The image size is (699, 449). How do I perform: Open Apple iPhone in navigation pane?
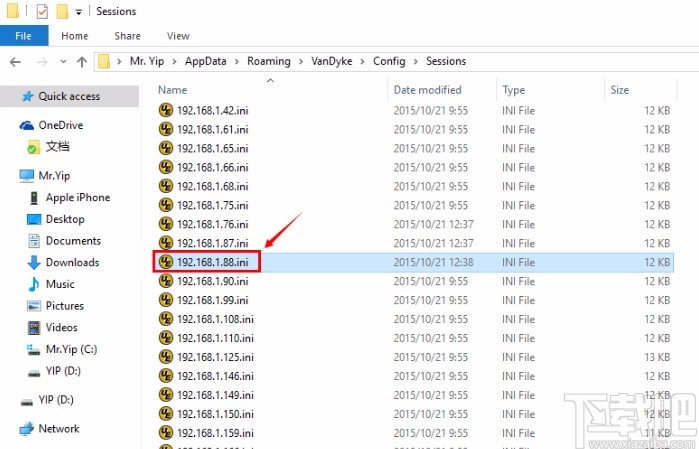point(78,198)
